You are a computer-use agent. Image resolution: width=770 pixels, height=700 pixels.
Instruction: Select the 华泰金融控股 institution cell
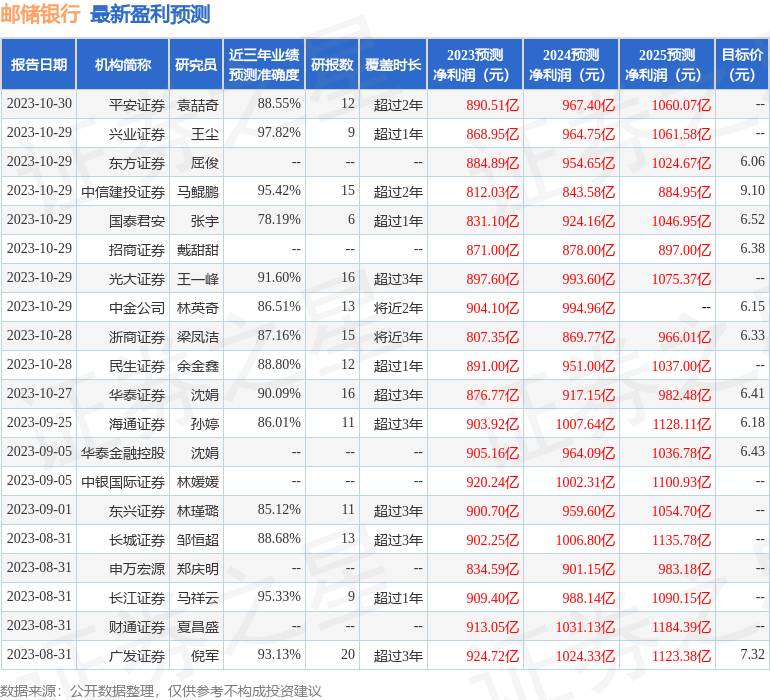click(123, 452)
